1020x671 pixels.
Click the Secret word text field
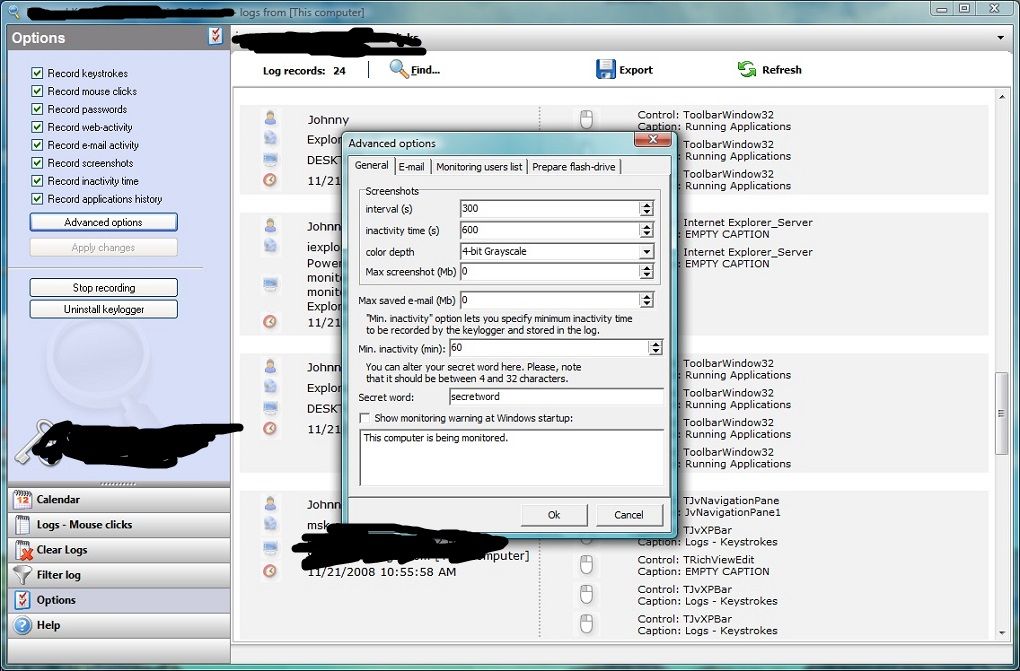pos(555,397)
